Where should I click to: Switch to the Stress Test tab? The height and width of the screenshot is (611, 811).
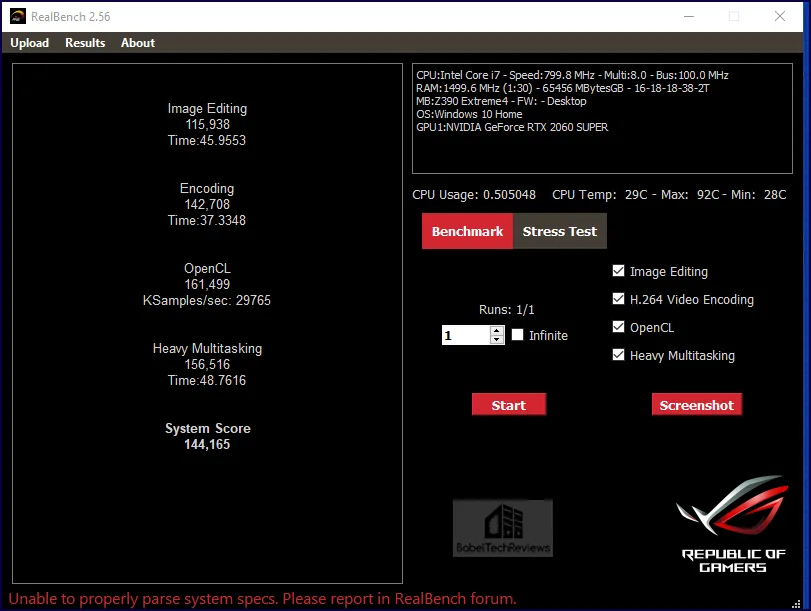pyautogui.click(x=560, y=231)
